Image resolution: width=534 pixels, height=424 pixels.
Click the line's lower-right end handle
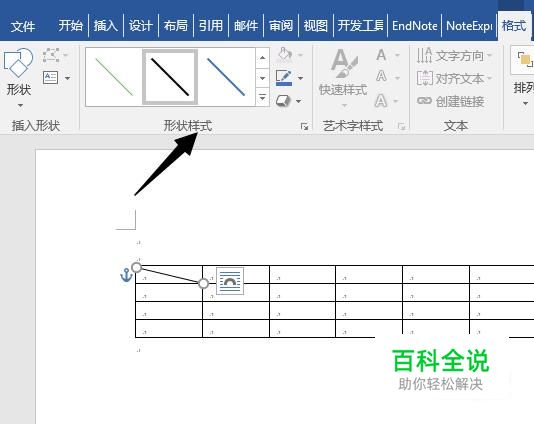tap(203, 283)
